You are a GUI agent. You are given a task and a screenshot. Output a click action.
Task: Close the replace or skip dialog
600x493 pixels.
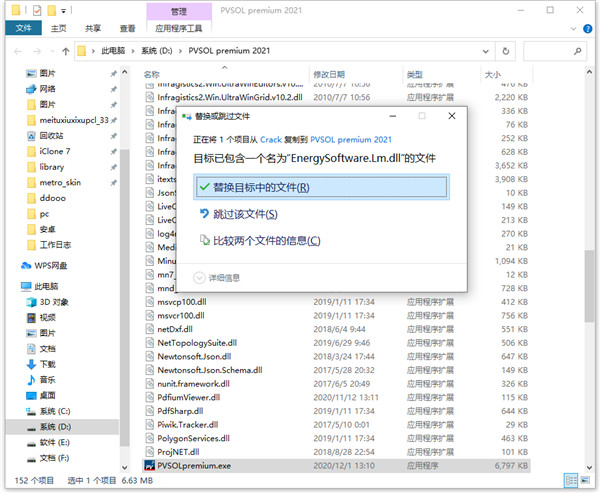click(452, 116)
